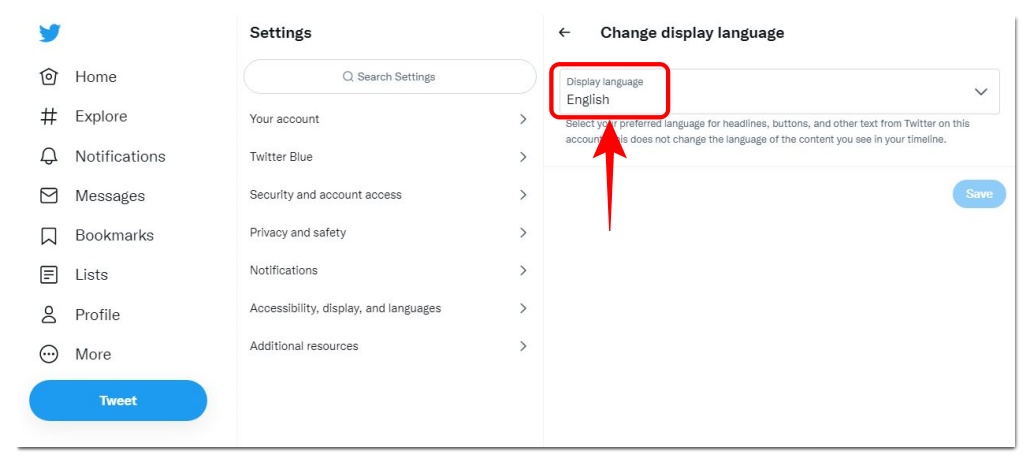This screenshot has width=1030, height=462.
Task: Click the Search Settings field
Action: click(390, 77)
